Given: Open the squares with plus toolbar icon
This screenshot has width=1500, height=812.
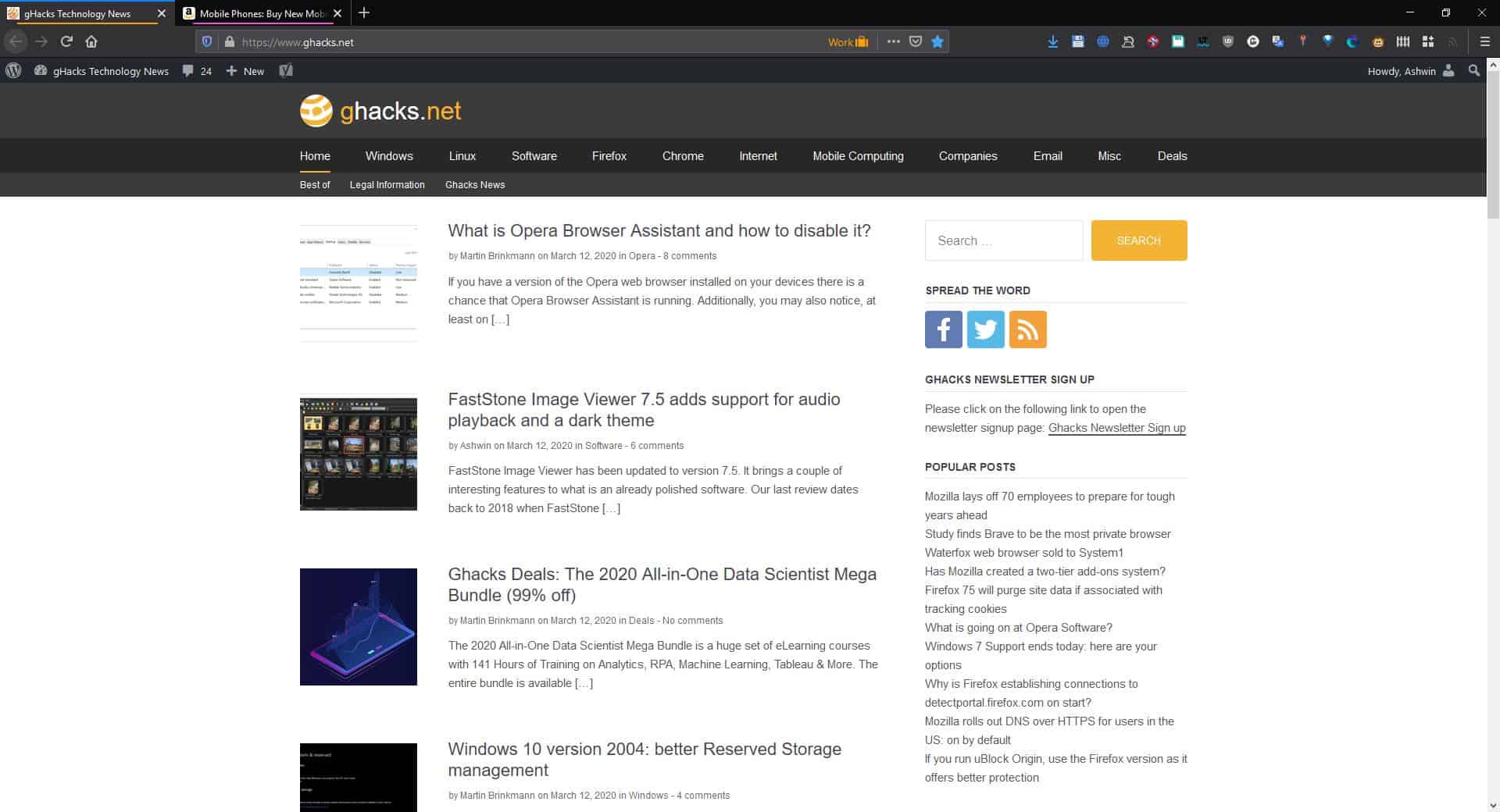Looking at the screenshot, I should coord(1428,42).
